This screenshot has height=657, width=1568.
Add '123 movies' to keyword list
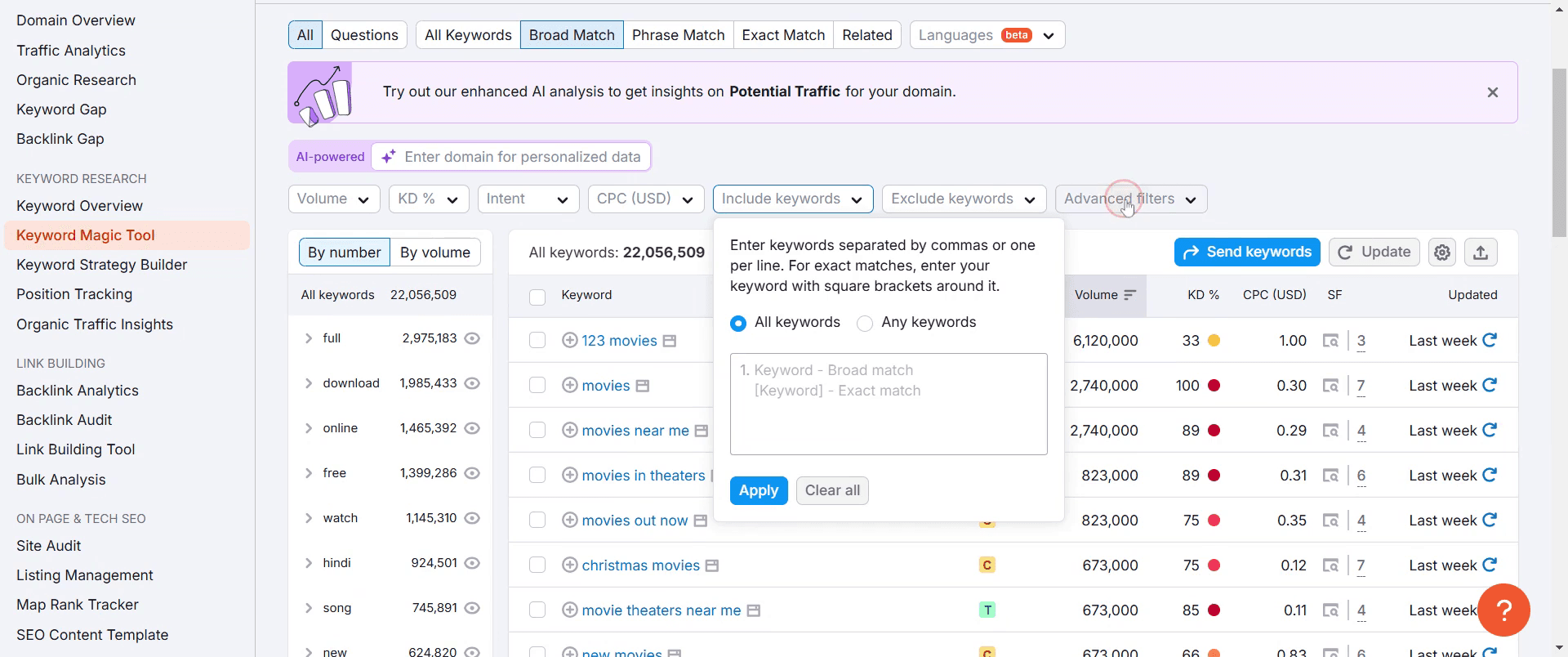click(570, 340)
